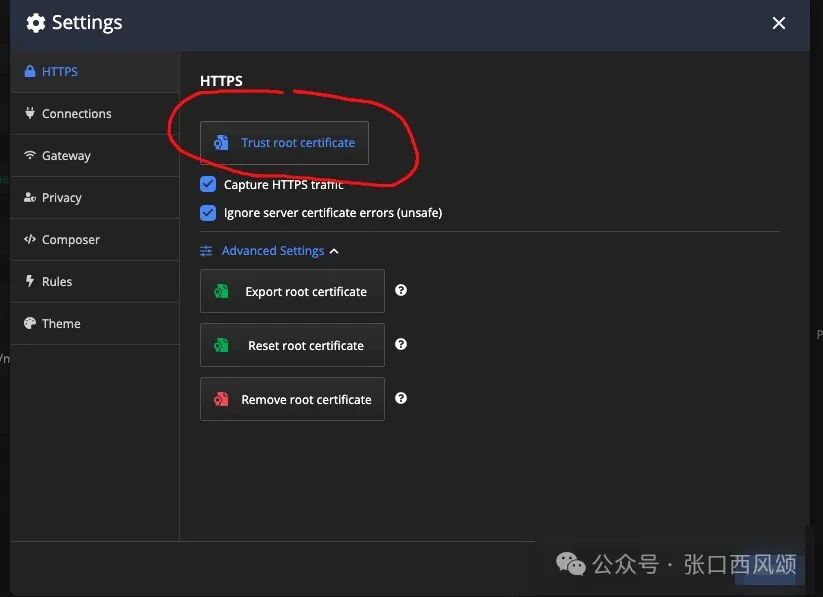Click the plug icon beside Connections
823x597 pixels.
click(30, 114)
